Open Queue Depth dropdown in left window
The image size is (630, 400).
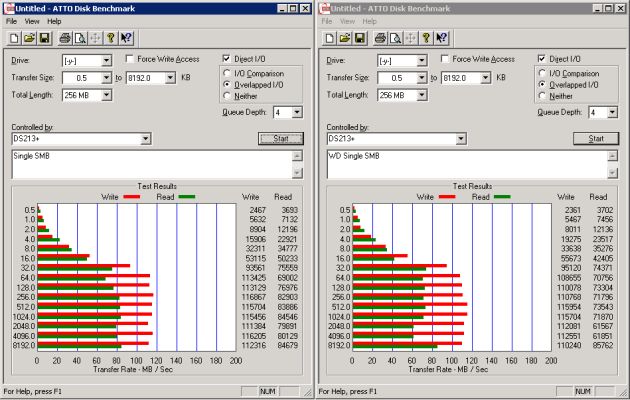pyautogui.click(x=297, y=112)
